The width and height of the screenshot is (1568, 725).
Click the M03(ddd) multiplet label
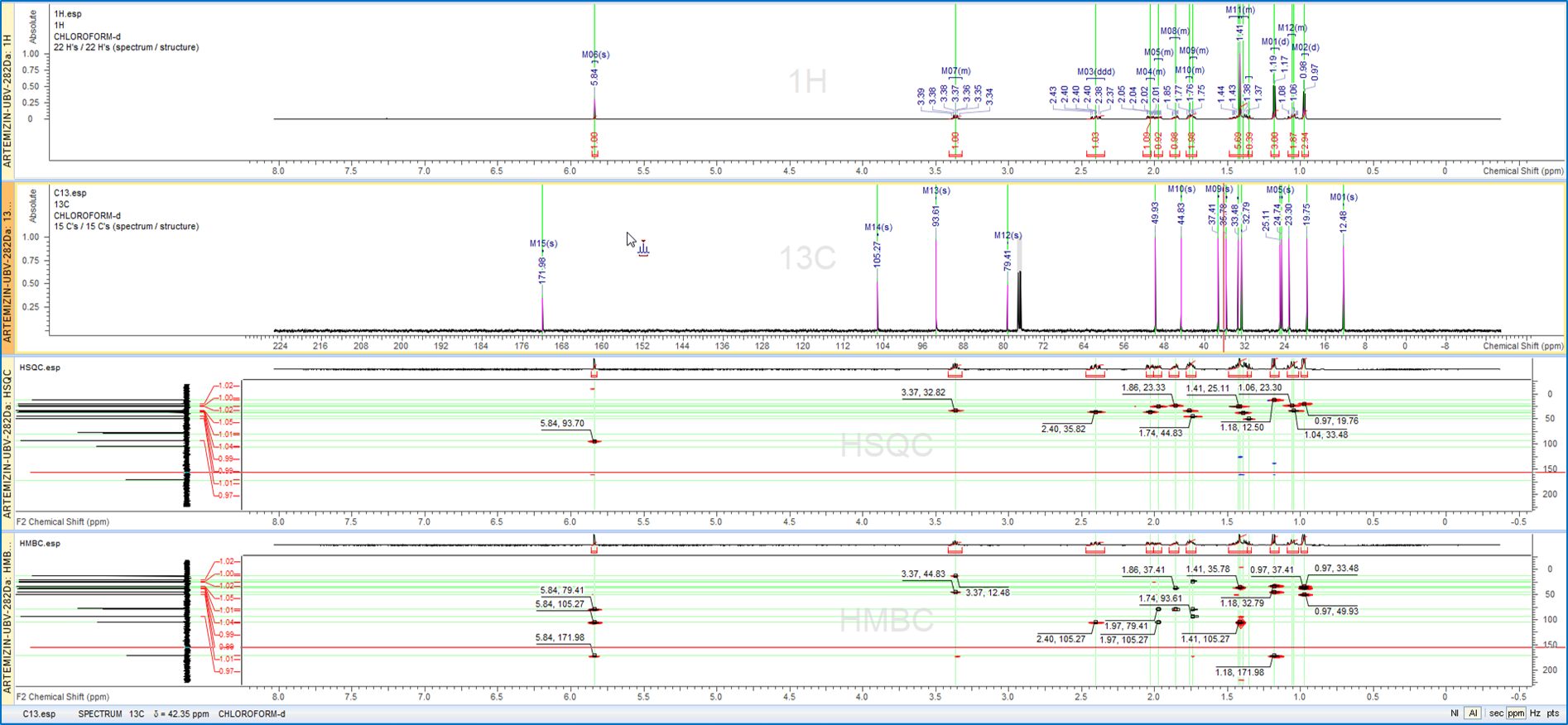1095,72
